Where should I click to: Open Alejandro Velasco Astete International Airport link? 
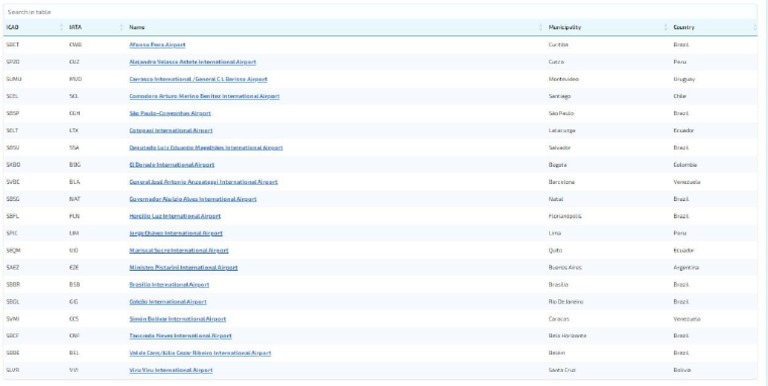point(192,62)
